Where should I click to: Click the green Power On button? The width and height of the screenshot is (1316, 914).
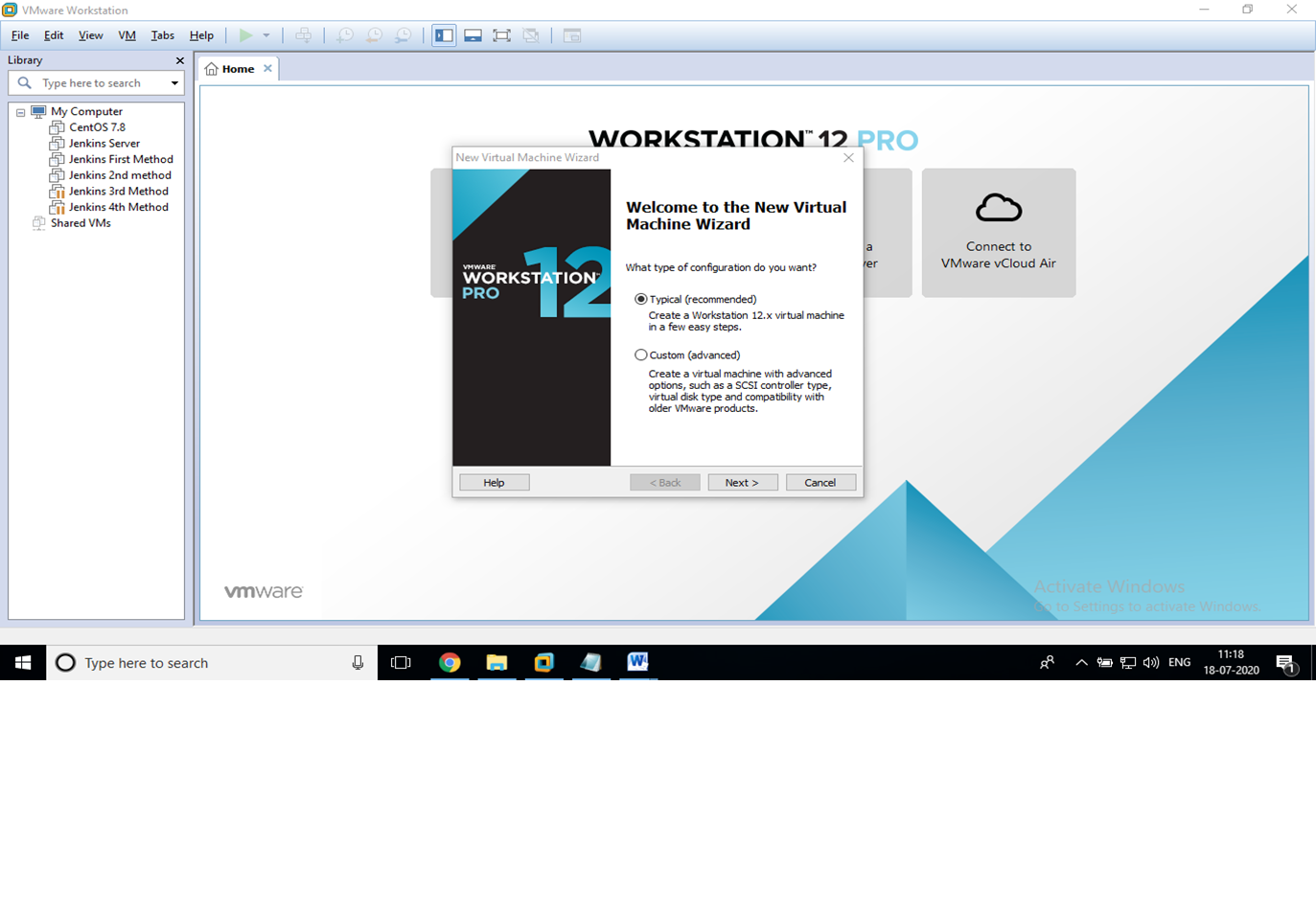pos(245,34)
